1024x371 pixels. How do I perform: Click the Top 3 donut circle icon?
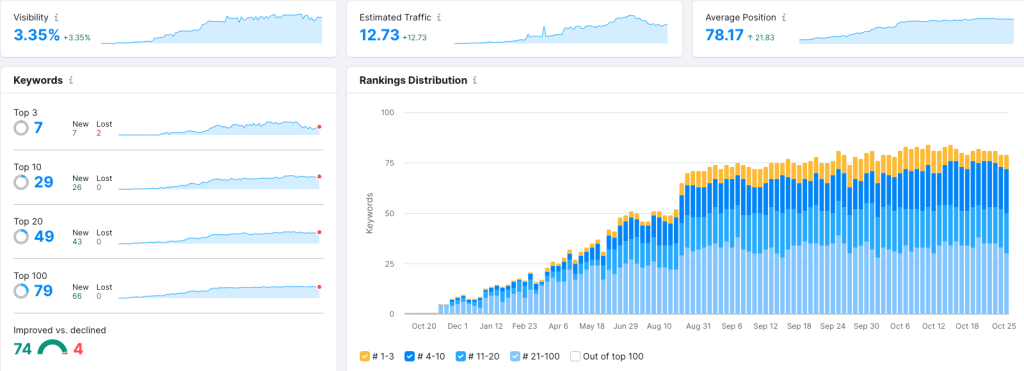point(21,127)
